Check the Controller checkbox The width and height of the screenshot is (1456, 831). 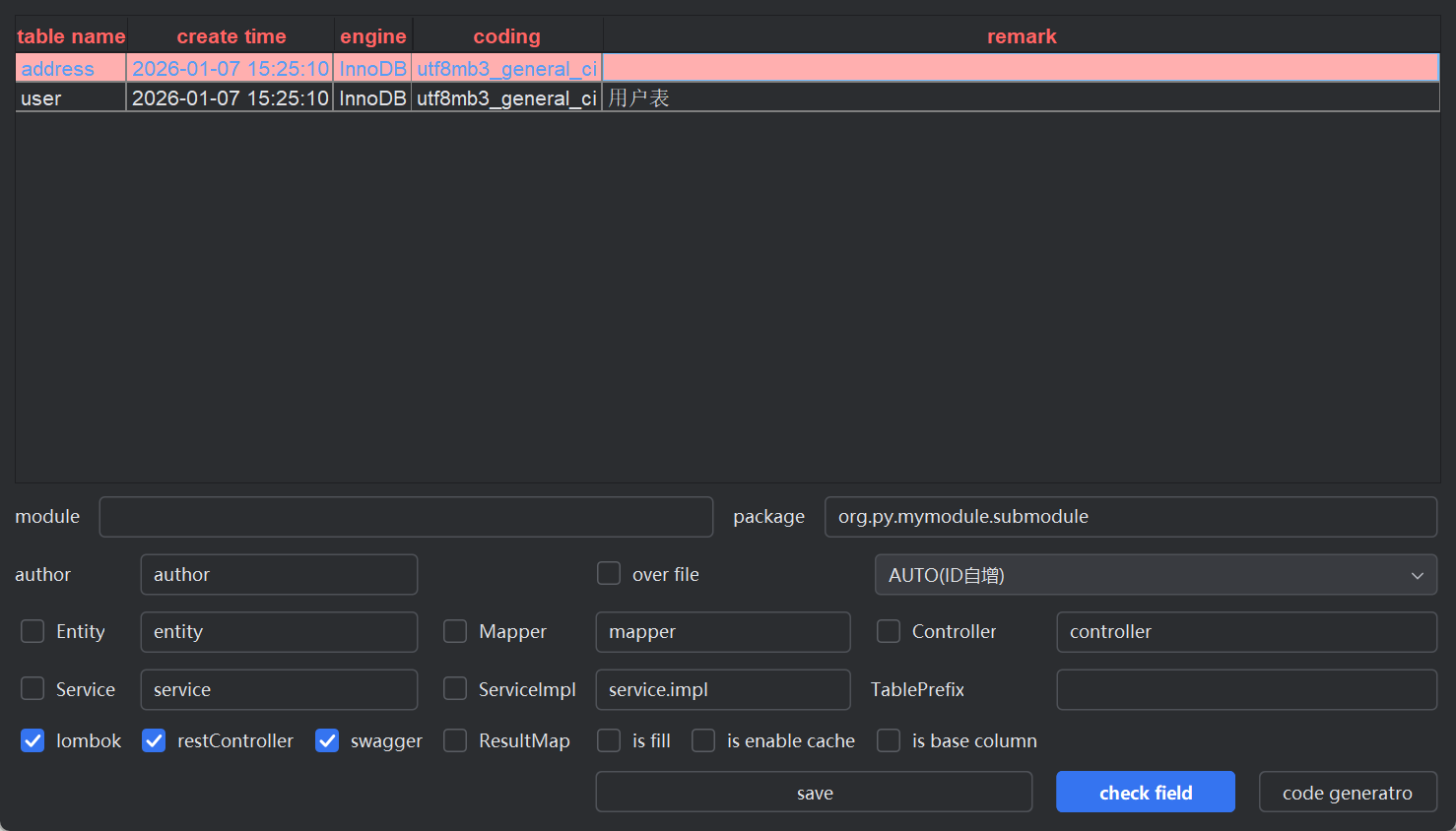pyautogui.click(x=889, y=631)
